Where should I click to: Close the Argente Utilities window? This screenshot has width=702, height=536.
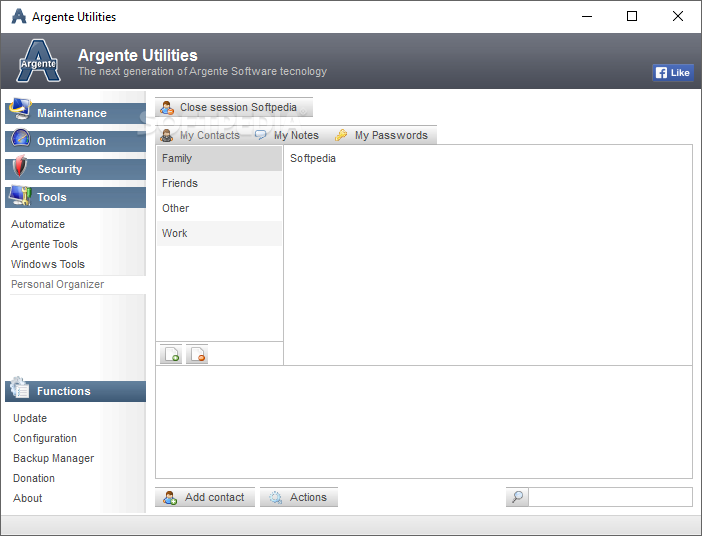tap(678, 17)
